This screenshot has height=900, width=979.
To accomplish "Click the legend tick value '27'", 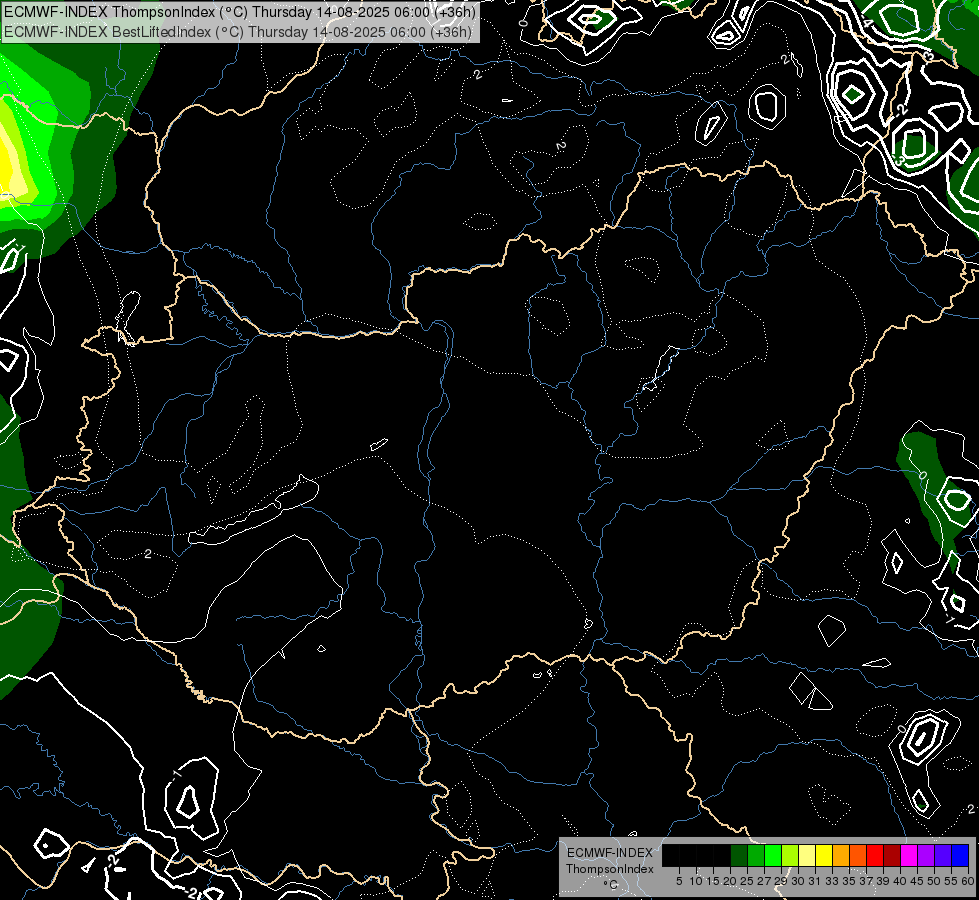I will pyautogui.click(x=764, y=881).
